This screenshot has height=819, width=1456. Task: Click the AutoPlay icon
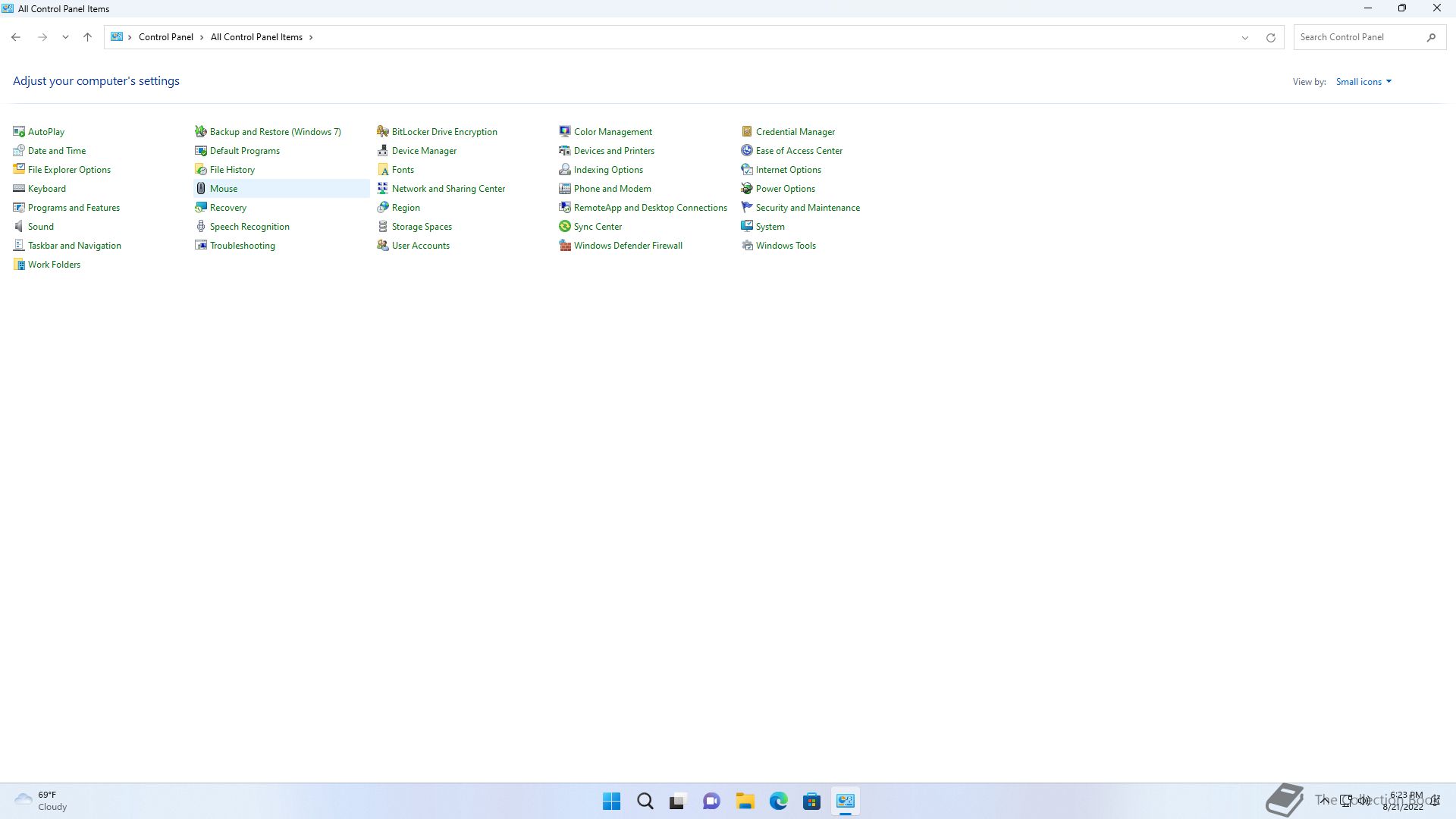(19, 132)
